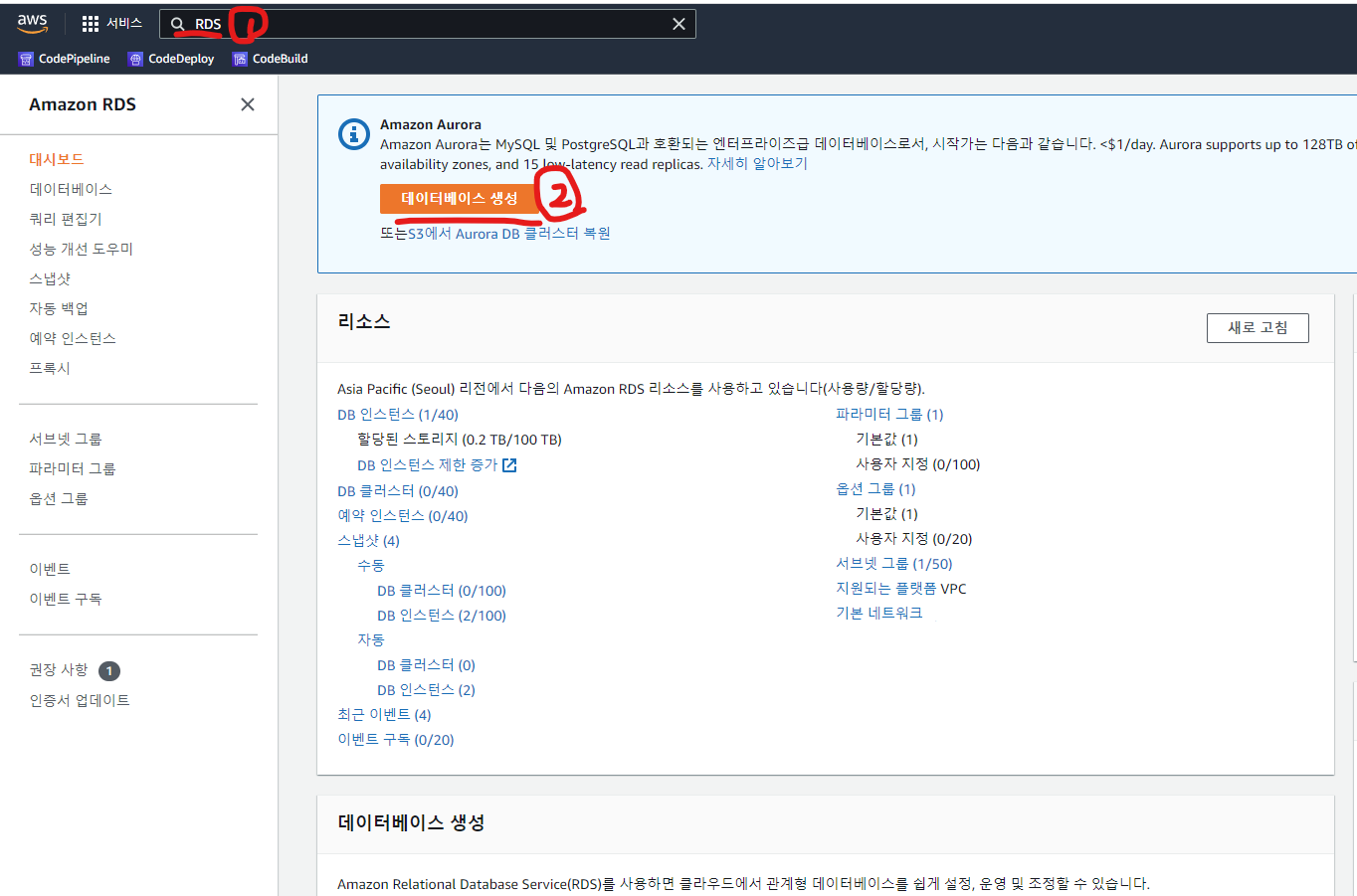The height and width of the screenshot is (896, 1357).
Task: Open 옵션 그룹 in the sidebar
Action: (59, 498)
